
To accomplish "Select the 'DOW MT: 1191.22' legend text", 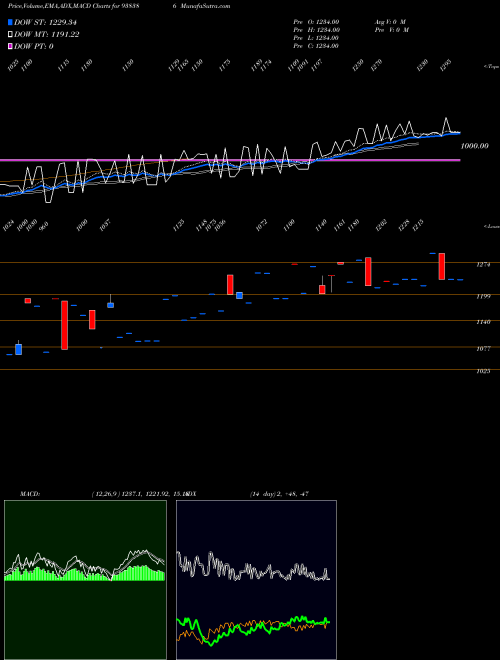I will click(47, 35).
